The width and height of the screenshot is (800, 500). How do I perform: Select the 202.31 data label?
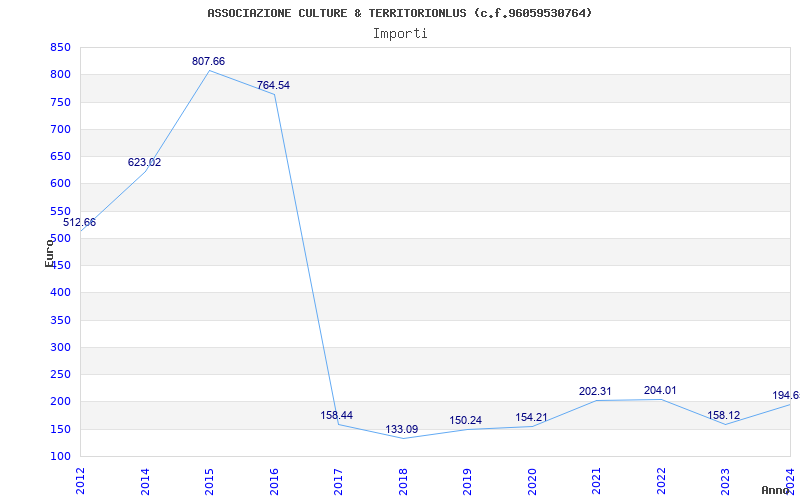(x=595, y=391)
